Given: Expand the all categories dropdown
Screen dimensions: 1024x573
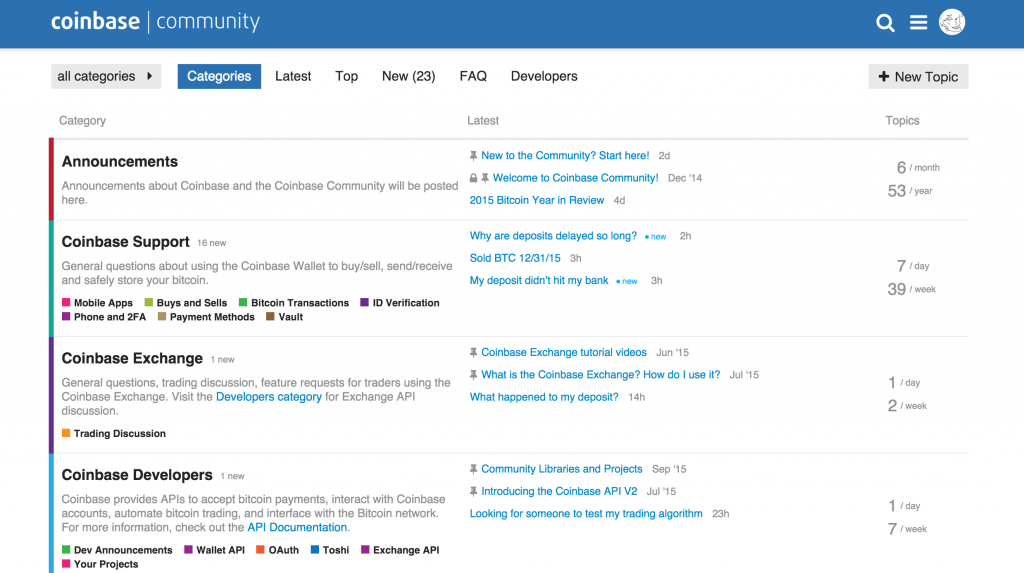Looking at the screenshot, I should [x=106, y=76].
